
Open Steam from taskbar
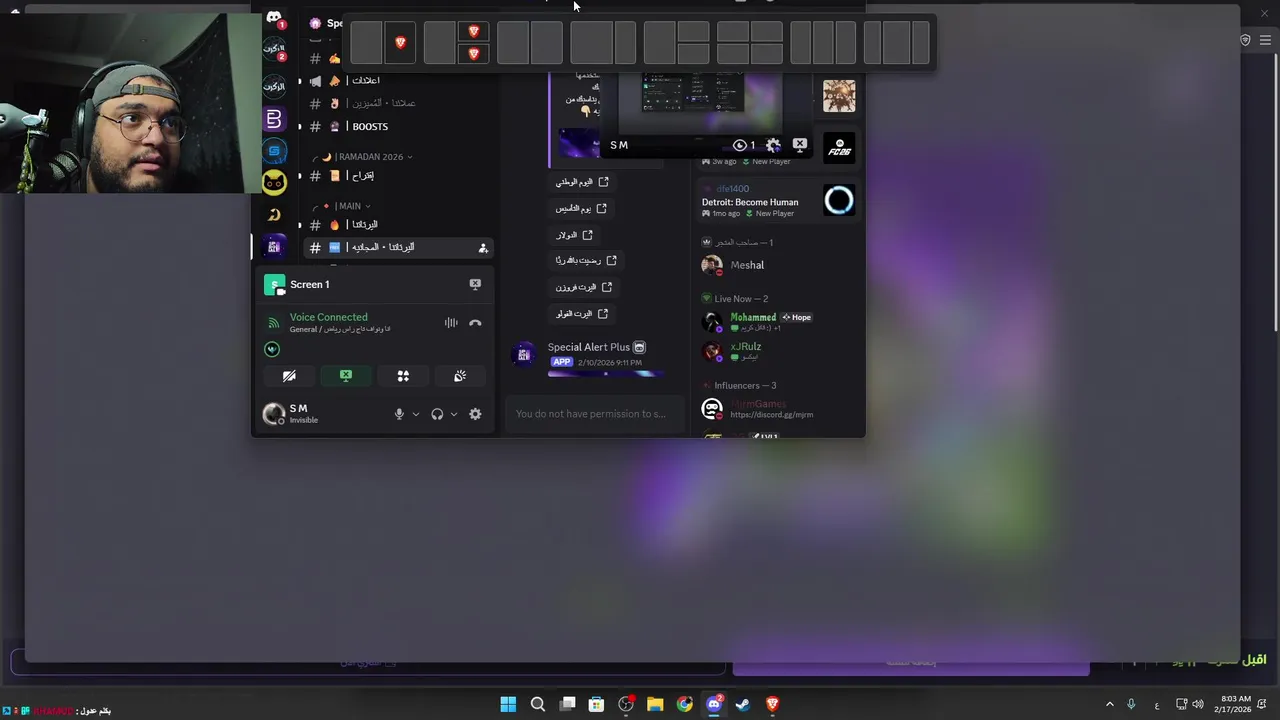pos(743,704)
